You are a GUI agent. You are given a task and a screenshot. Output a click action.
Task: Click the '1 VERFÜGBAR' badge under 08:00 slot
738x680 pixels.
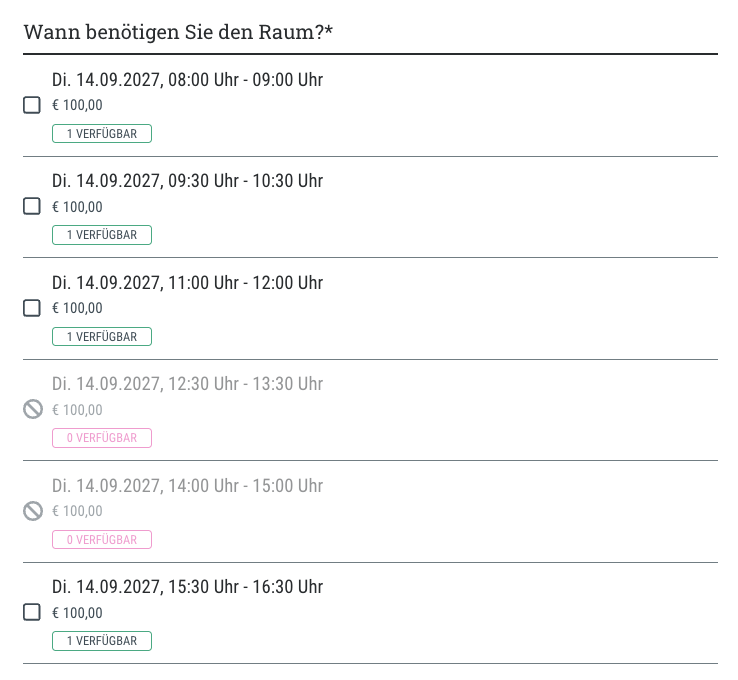(102, 134)
